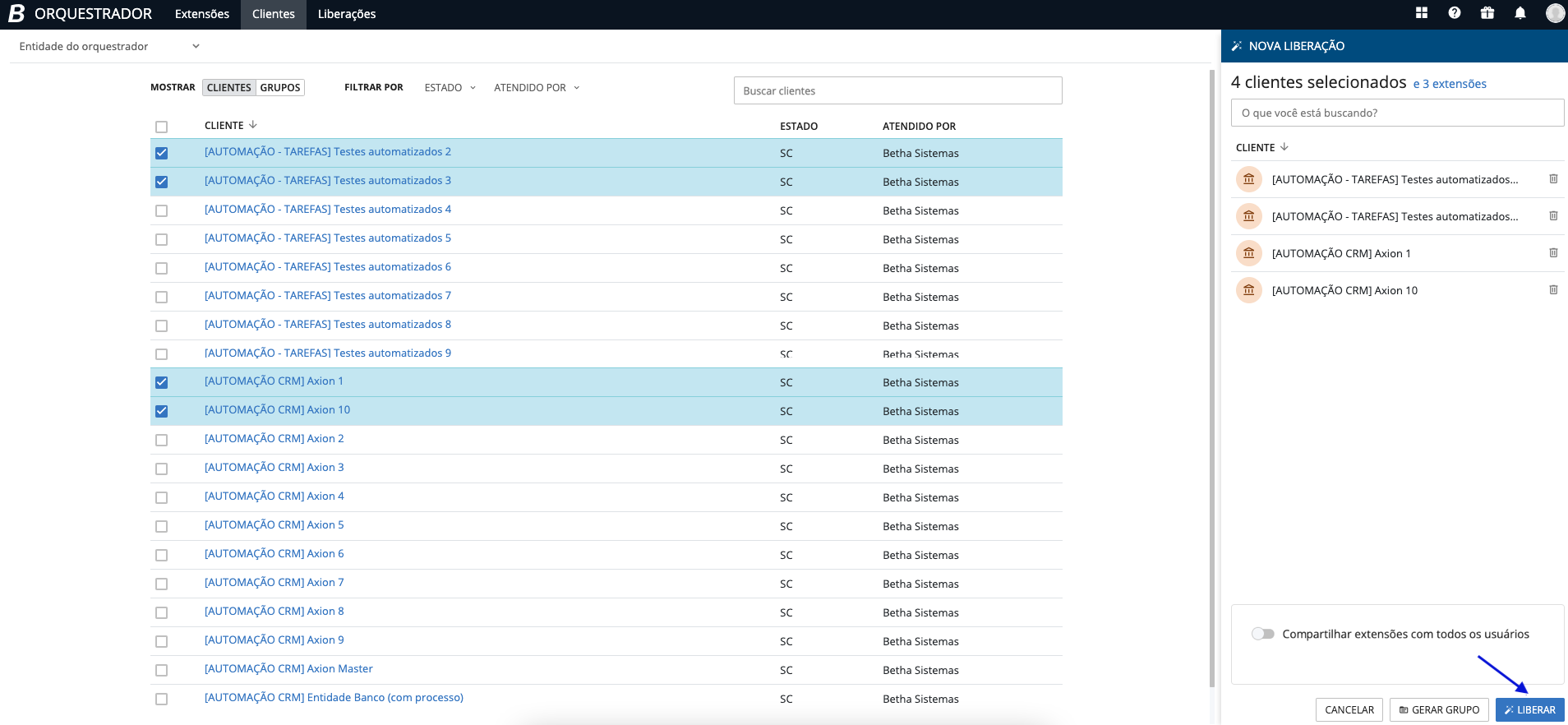
Task: Click Betha Sistemas cell in Axion 4 row
Action: coord(920,497)
